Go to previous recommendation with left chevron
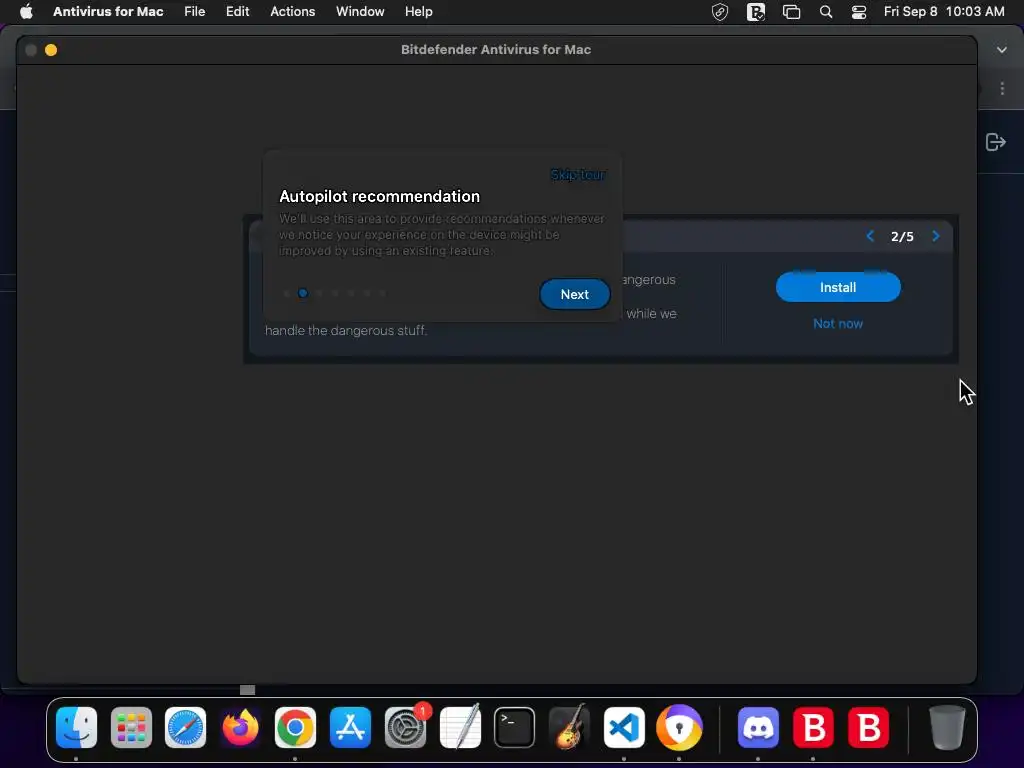The image size is (1024, 768). tap(870, 236)
